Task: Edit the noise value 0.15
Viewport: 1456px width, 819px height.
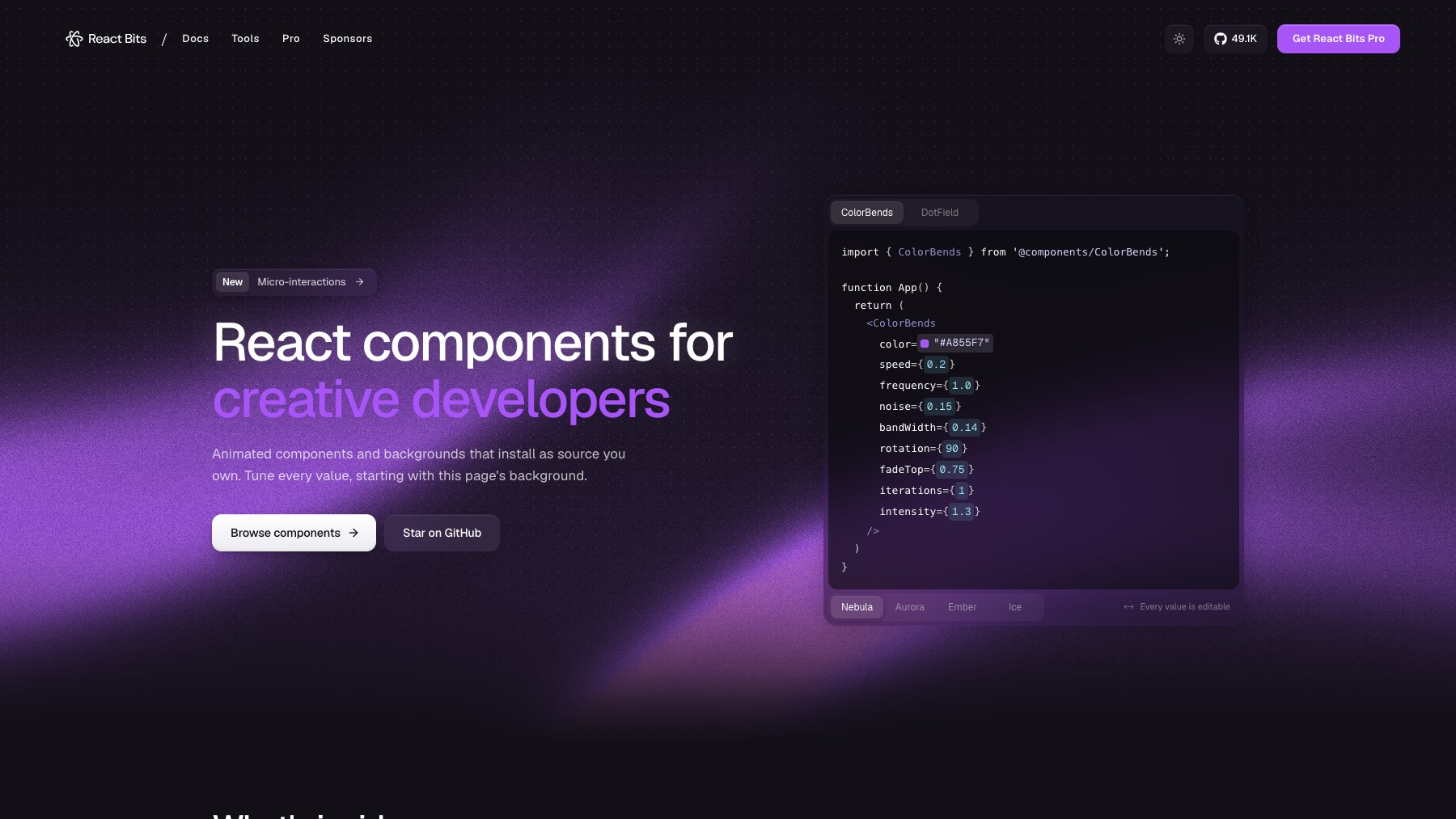Action: [939, 407]
